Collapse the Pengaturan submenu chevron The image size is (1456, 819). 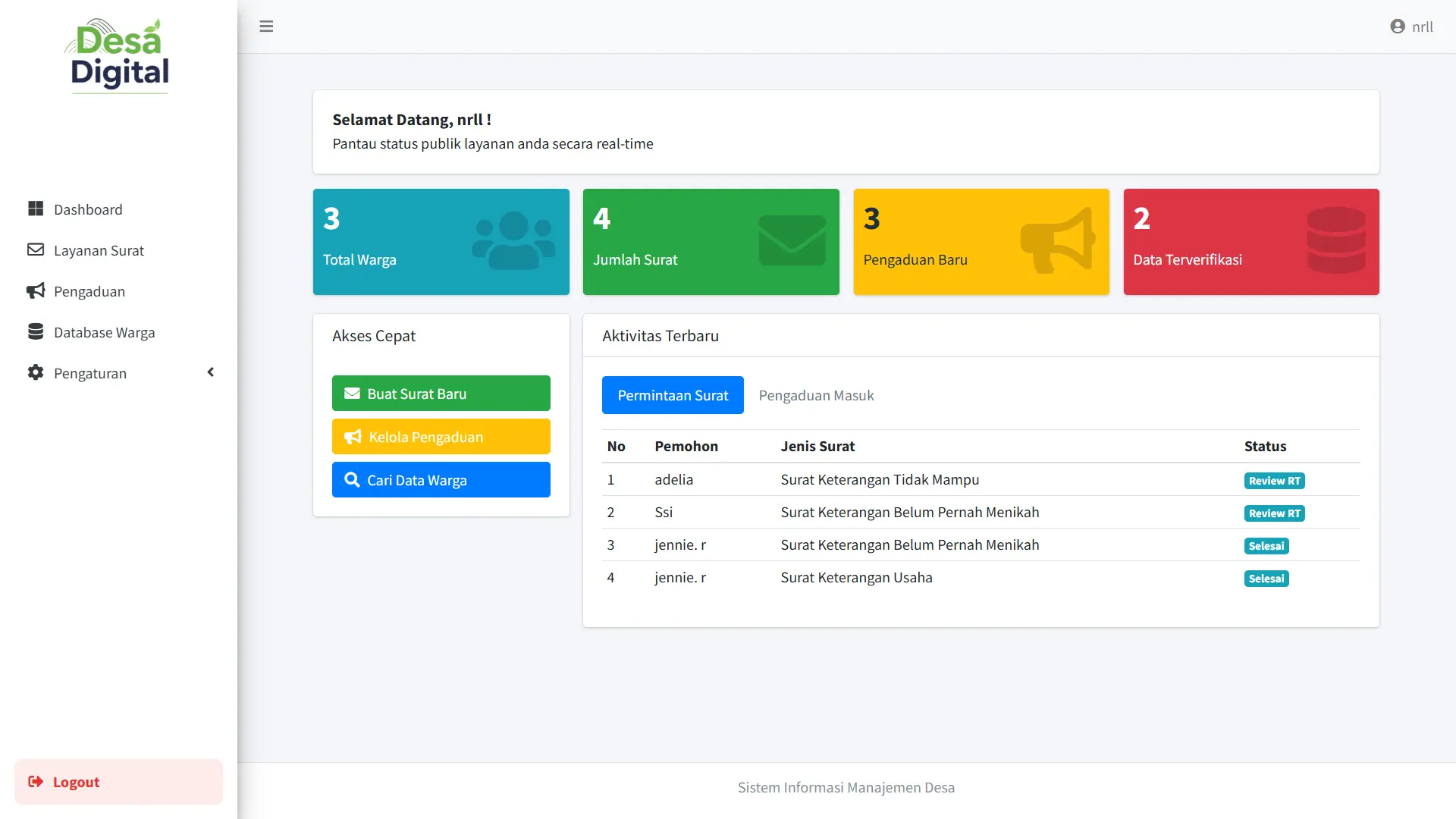(x=210, y=372)
